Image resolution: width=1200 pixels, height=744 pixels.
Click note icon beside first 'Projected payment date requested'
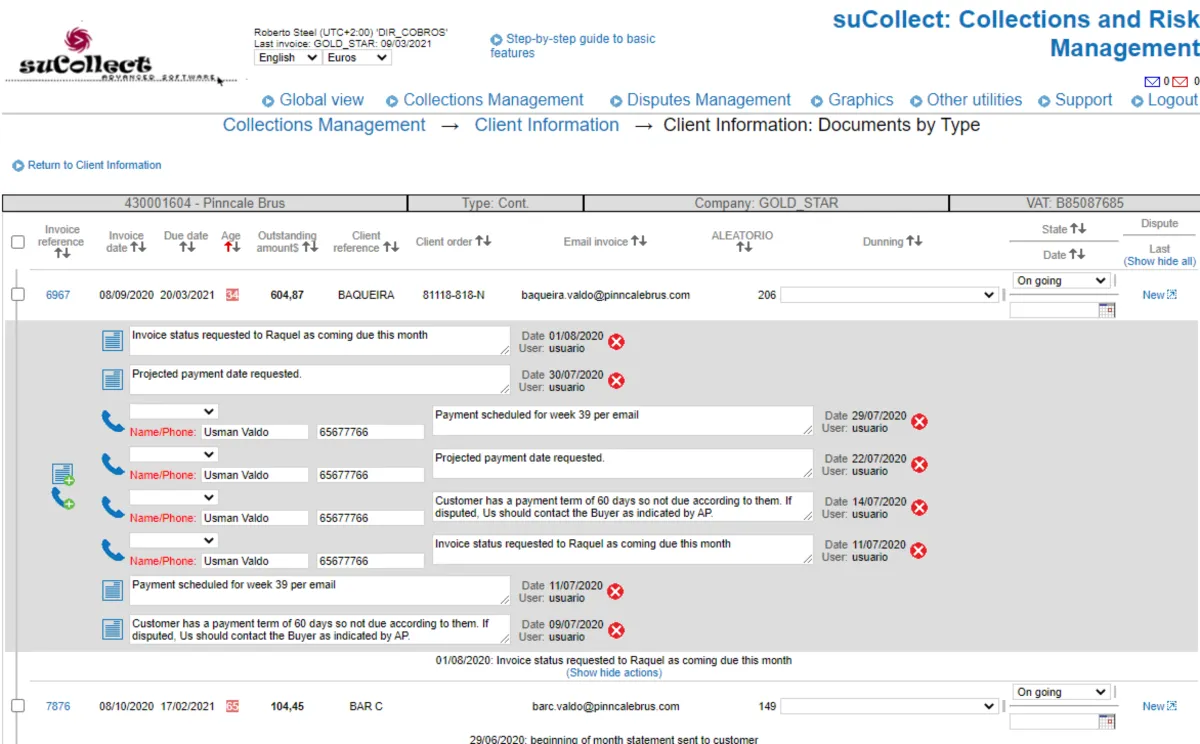tap(112, 380)
